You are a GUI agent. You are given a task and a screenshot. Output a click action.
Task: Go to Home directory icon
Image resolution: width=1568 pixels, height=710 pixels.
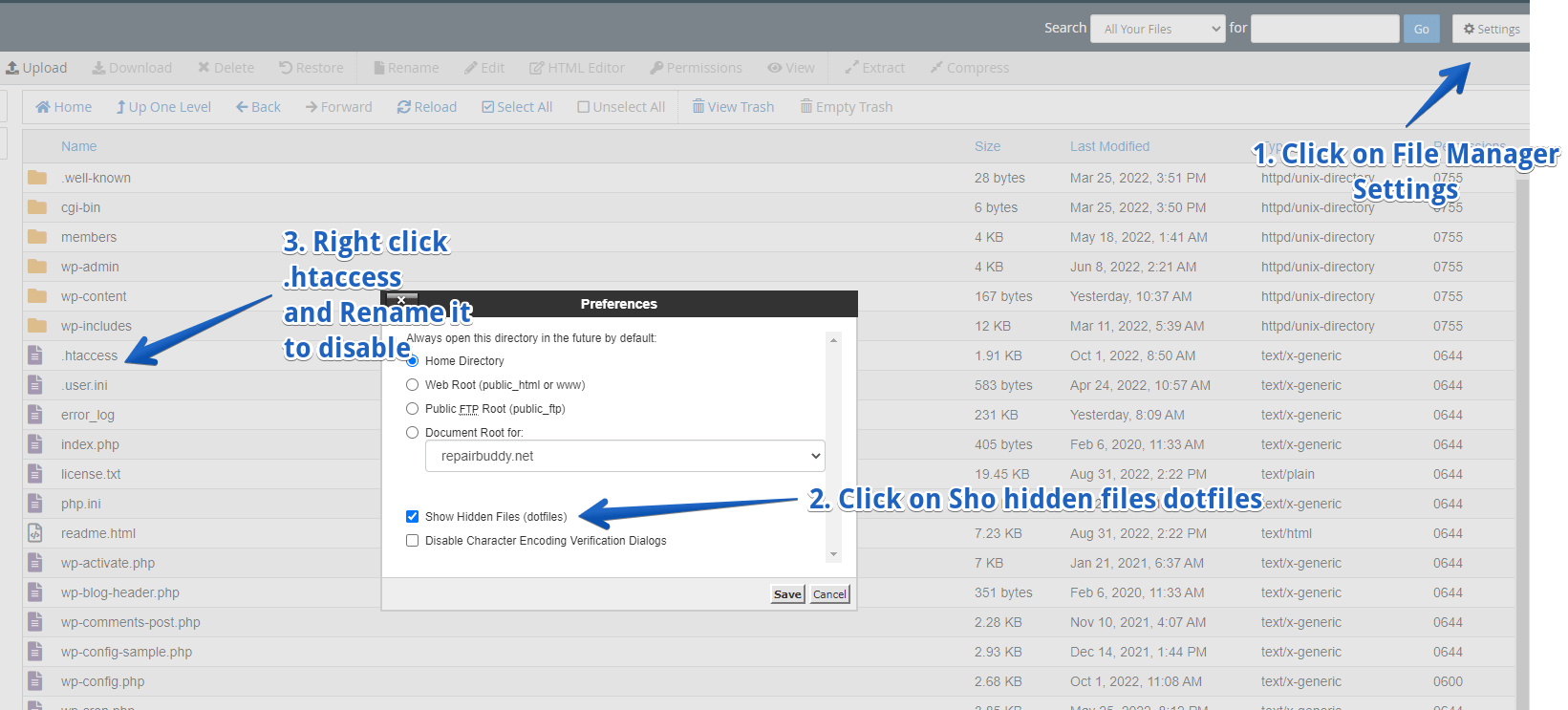[x=43, y=107]
